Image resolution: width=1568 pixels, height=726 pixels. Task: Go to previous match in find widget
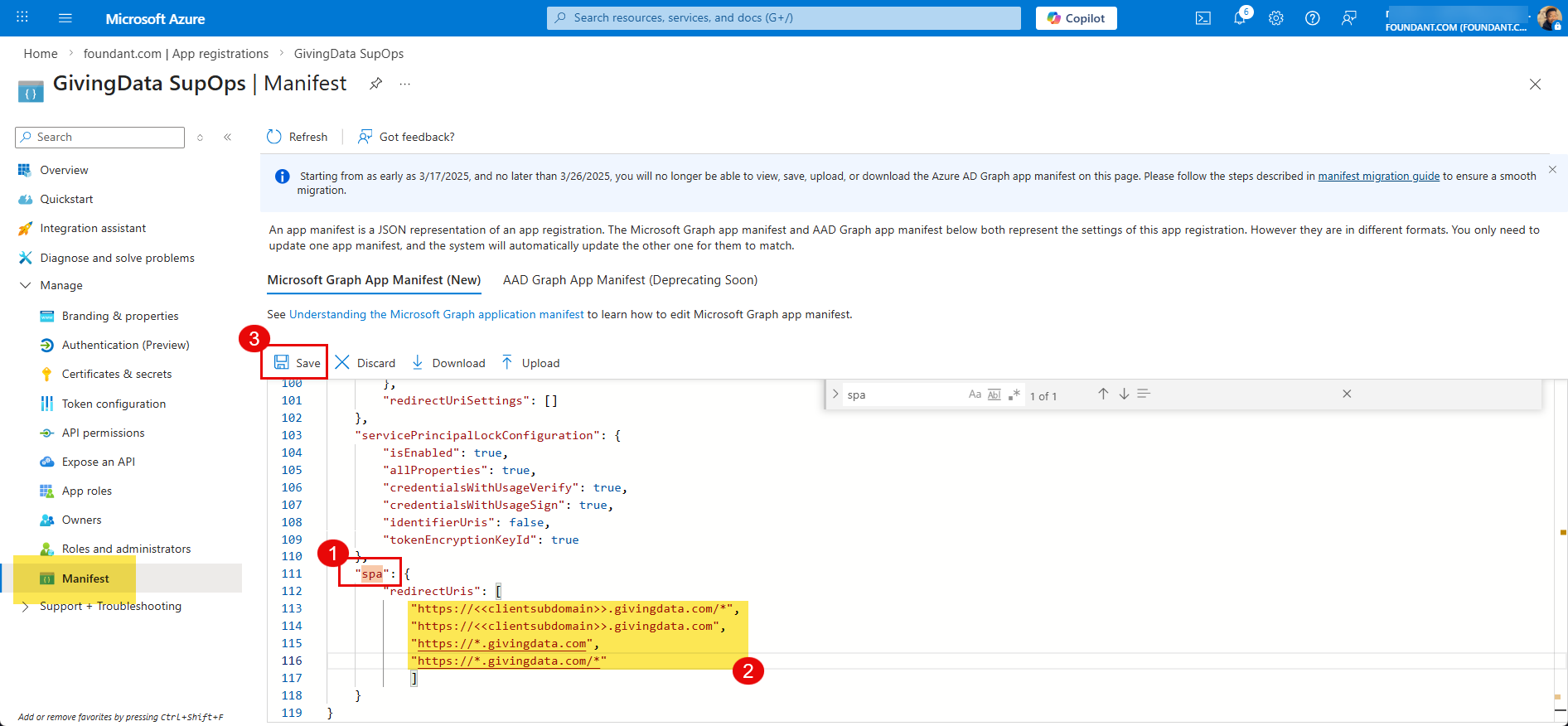[x=1103, y=394]
